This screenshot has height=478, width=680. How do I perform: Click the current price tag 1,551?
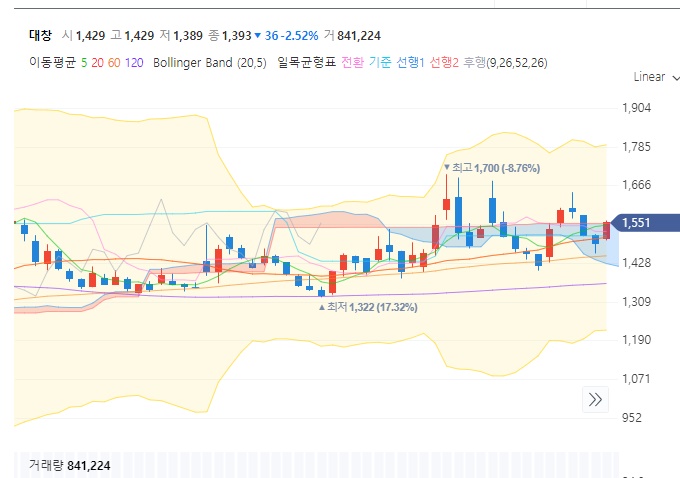pyautogui.click(x=645, y=223)
